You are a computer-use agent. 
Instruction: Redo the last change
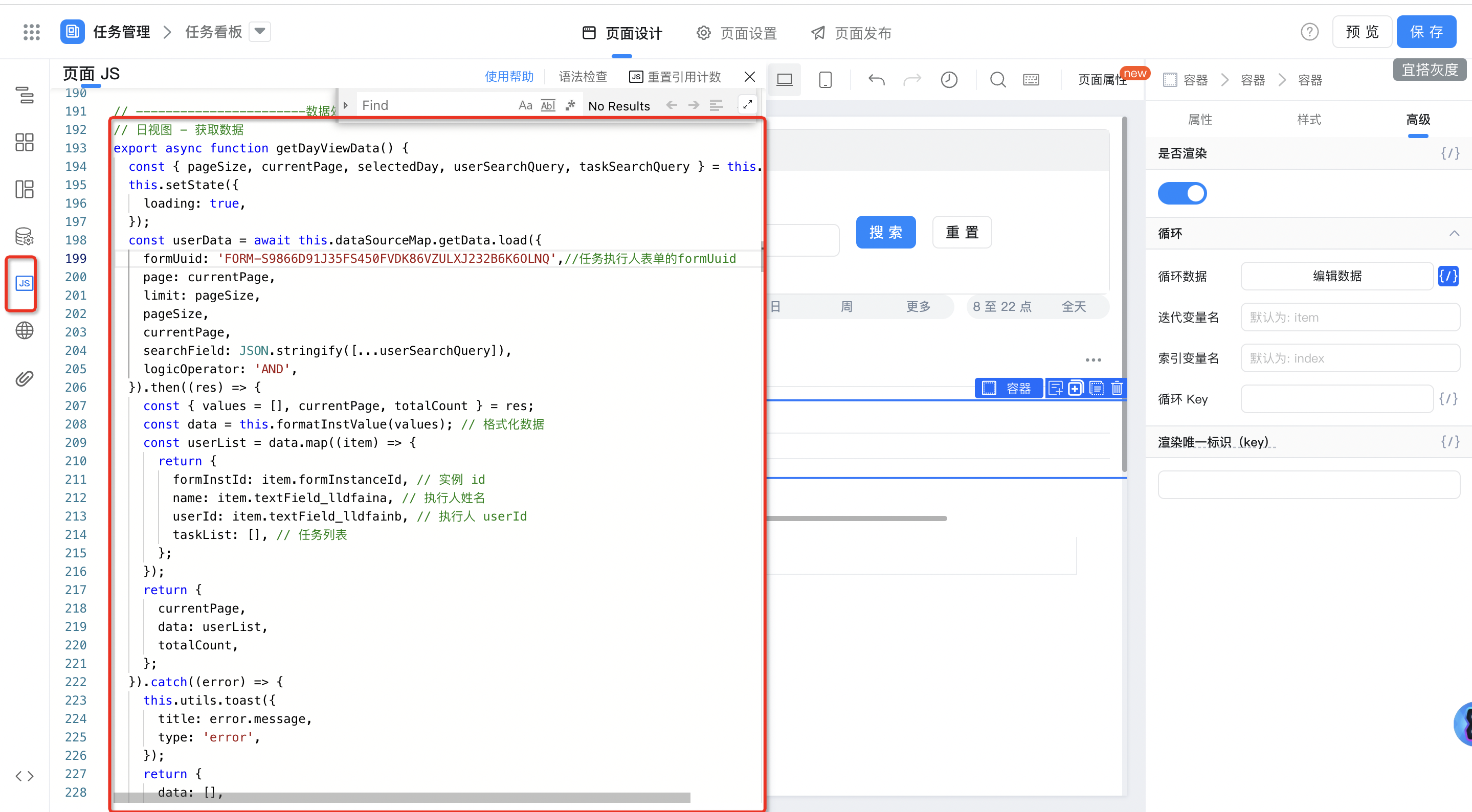(x=912, y=79)
